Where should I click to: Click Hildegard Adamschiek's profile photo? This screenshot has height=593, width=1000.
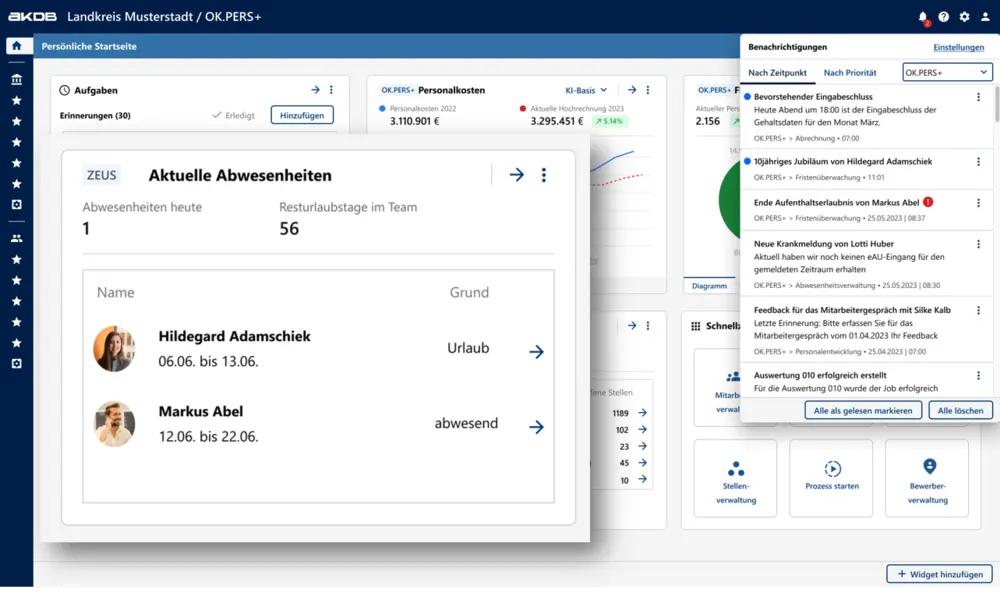[114, 349]
